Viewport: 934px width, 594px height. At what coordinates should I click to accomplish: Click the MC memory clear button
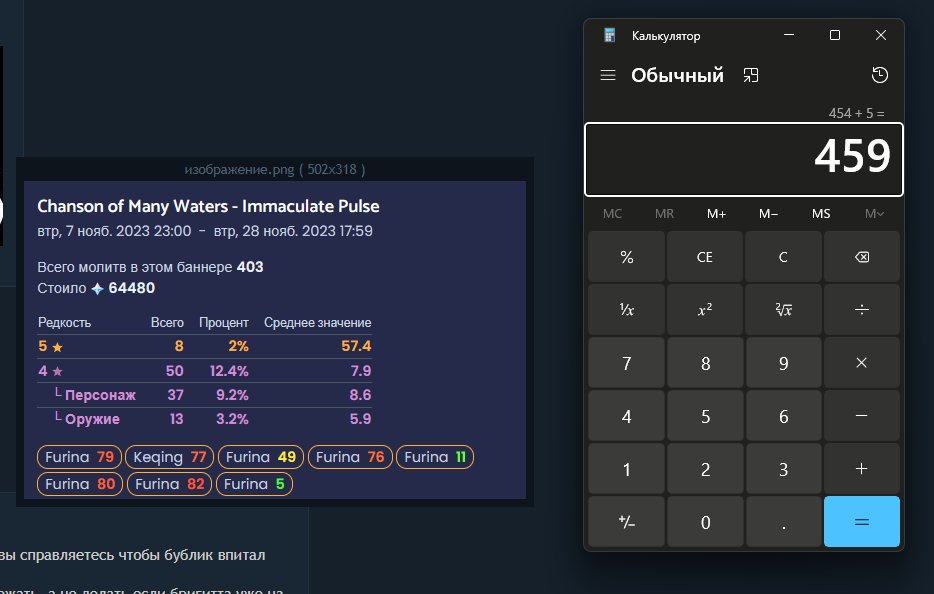pyautogui.click(x=612, y=214)
